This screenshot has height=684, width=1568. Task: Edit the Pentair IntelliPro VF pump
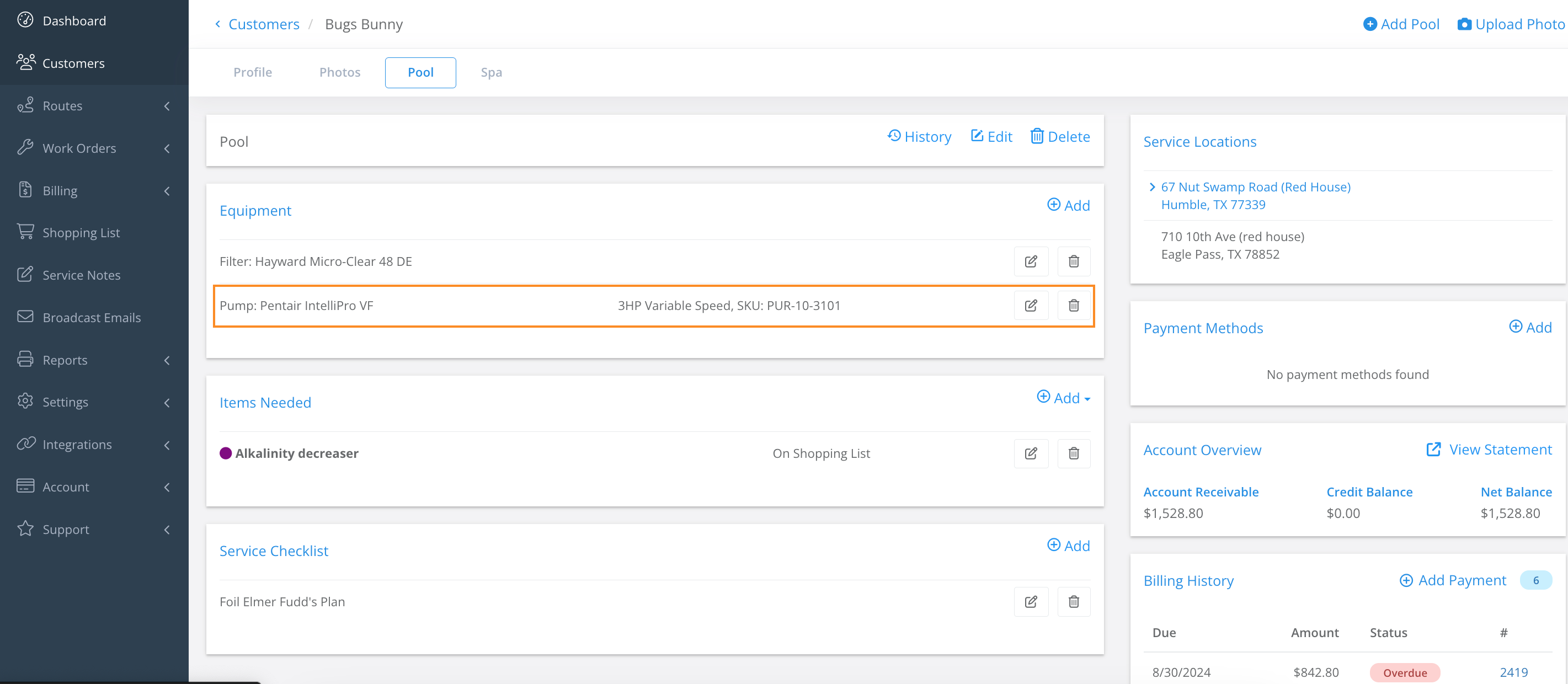click(x=1031, y=306)
